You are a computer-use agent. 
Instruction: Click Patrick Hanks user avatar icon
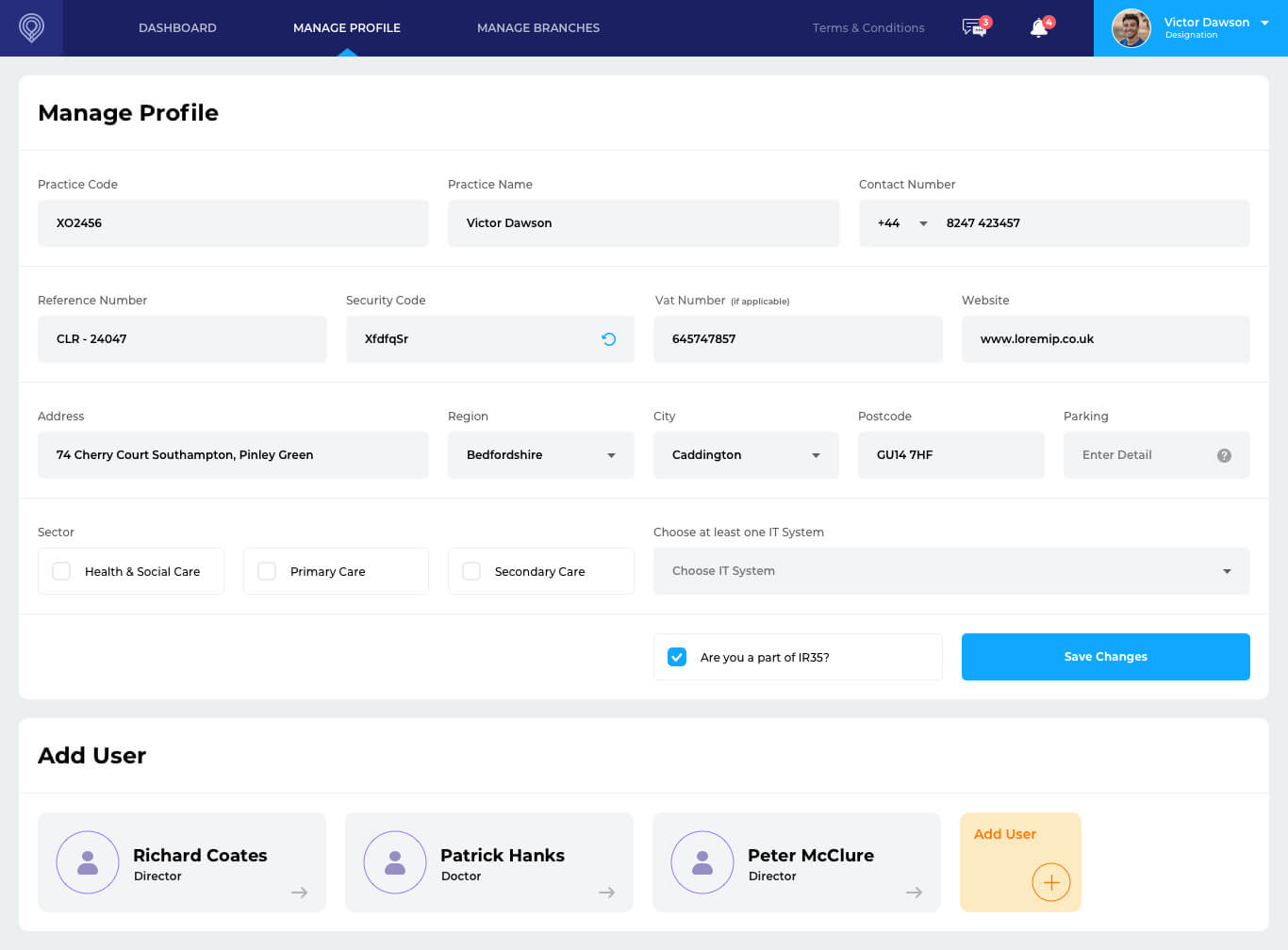[395, 862]
